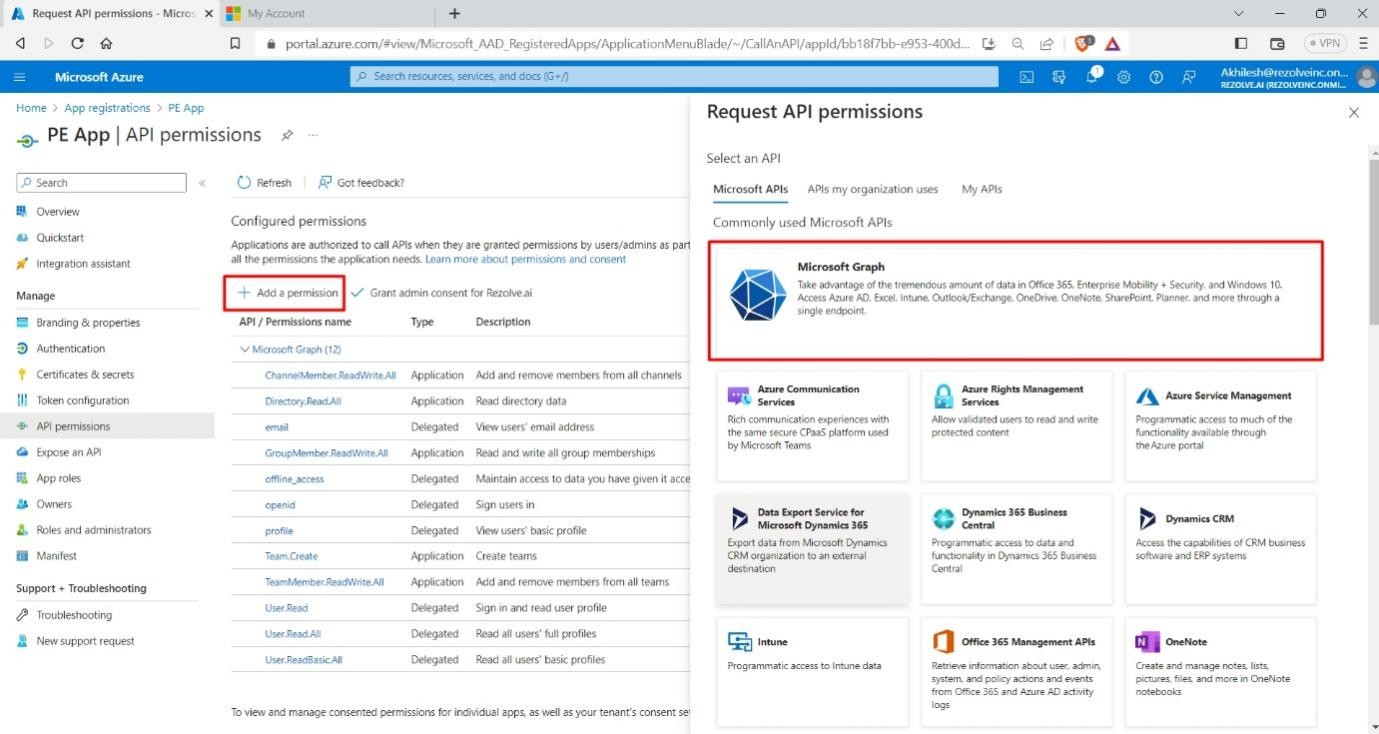Click the Microsoft Graph hexagon logo
The width and height of the screenshot is (1379, 734).
[x=758, y=294]
